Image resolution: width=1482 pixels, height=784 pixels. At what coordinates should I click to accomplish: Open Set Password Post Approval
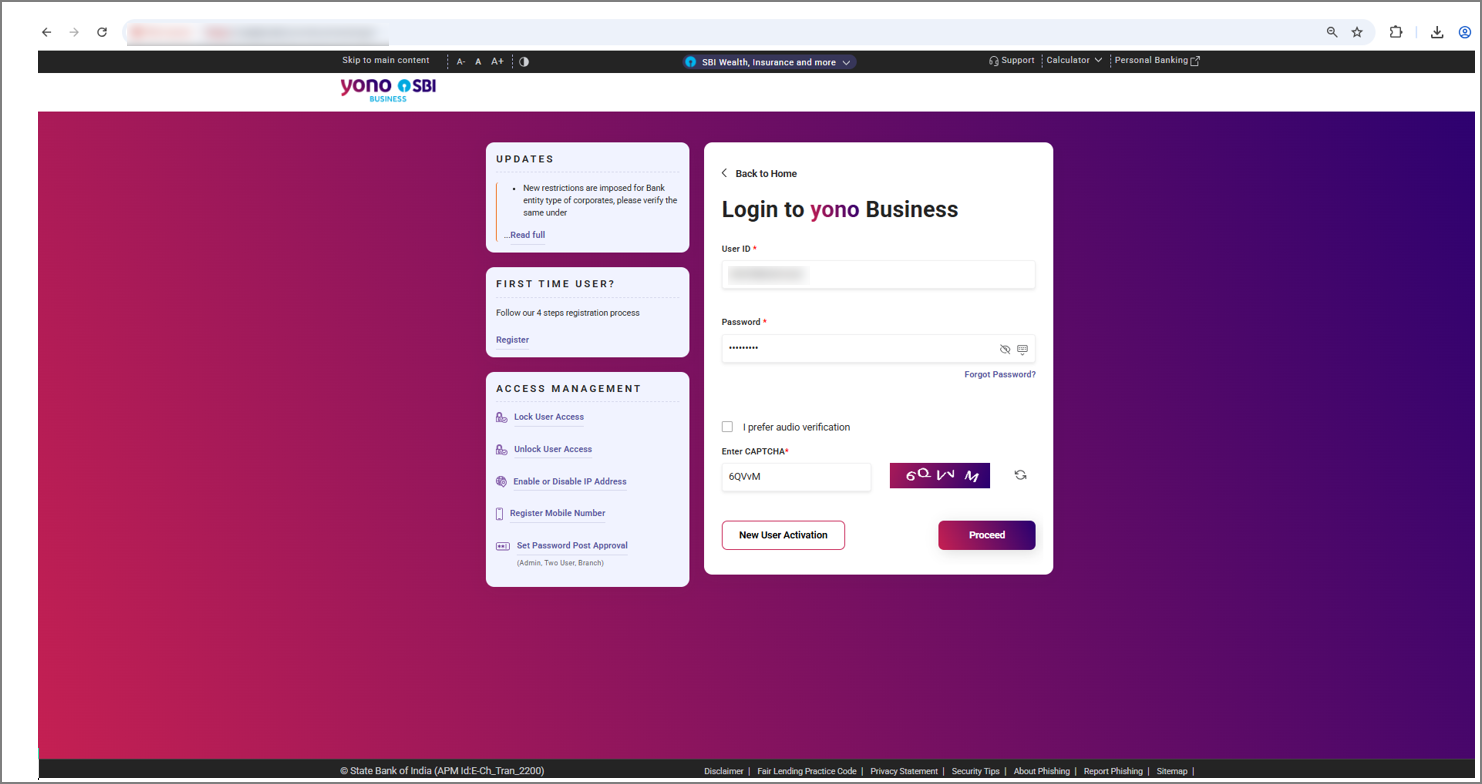(x=572, y=546)
